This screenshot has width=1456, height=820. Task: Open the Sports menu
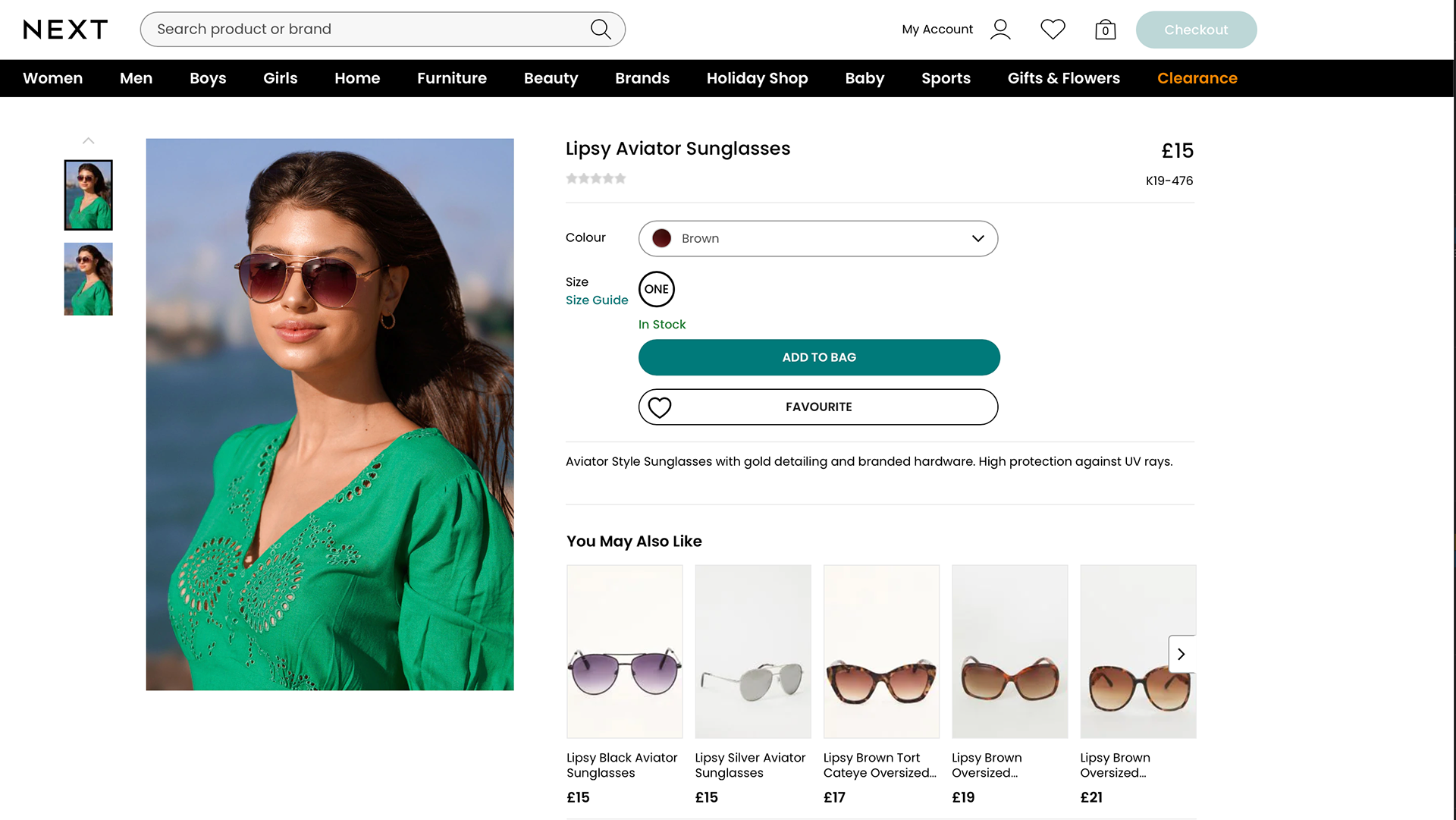pos(946,78)
